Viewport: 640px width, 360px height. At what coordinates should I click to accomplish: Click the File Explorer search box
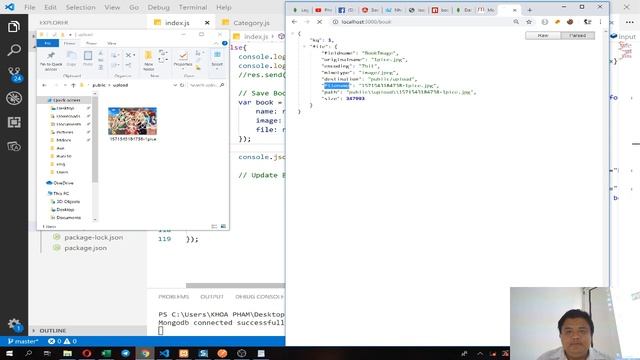(x=207, y=85)
